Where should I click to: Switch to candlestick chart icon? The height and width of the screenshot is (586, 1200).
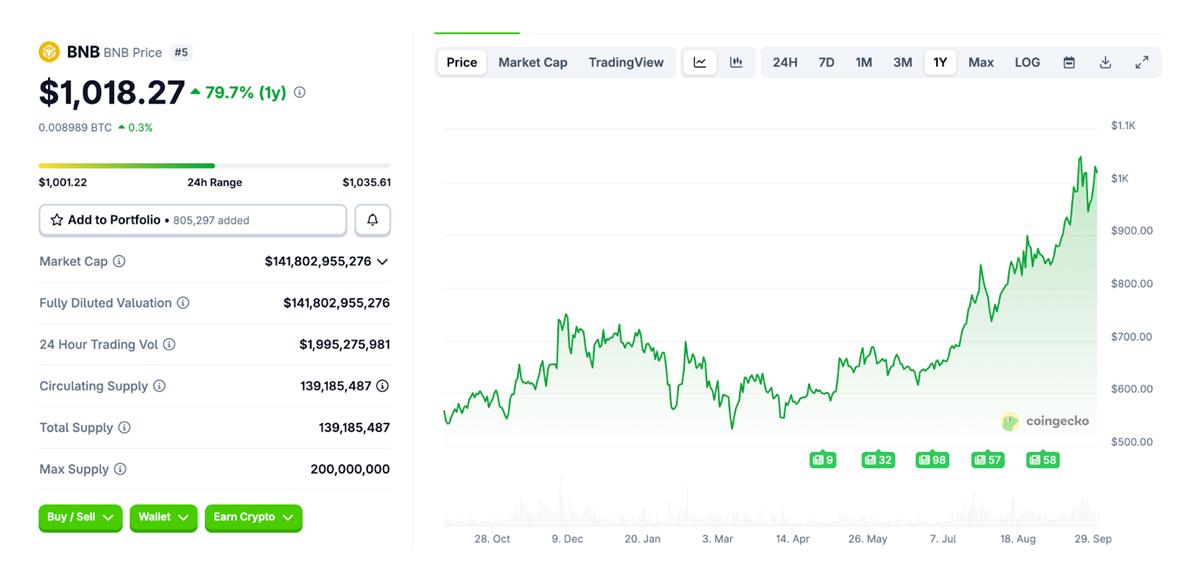click(x=736, y=62)
